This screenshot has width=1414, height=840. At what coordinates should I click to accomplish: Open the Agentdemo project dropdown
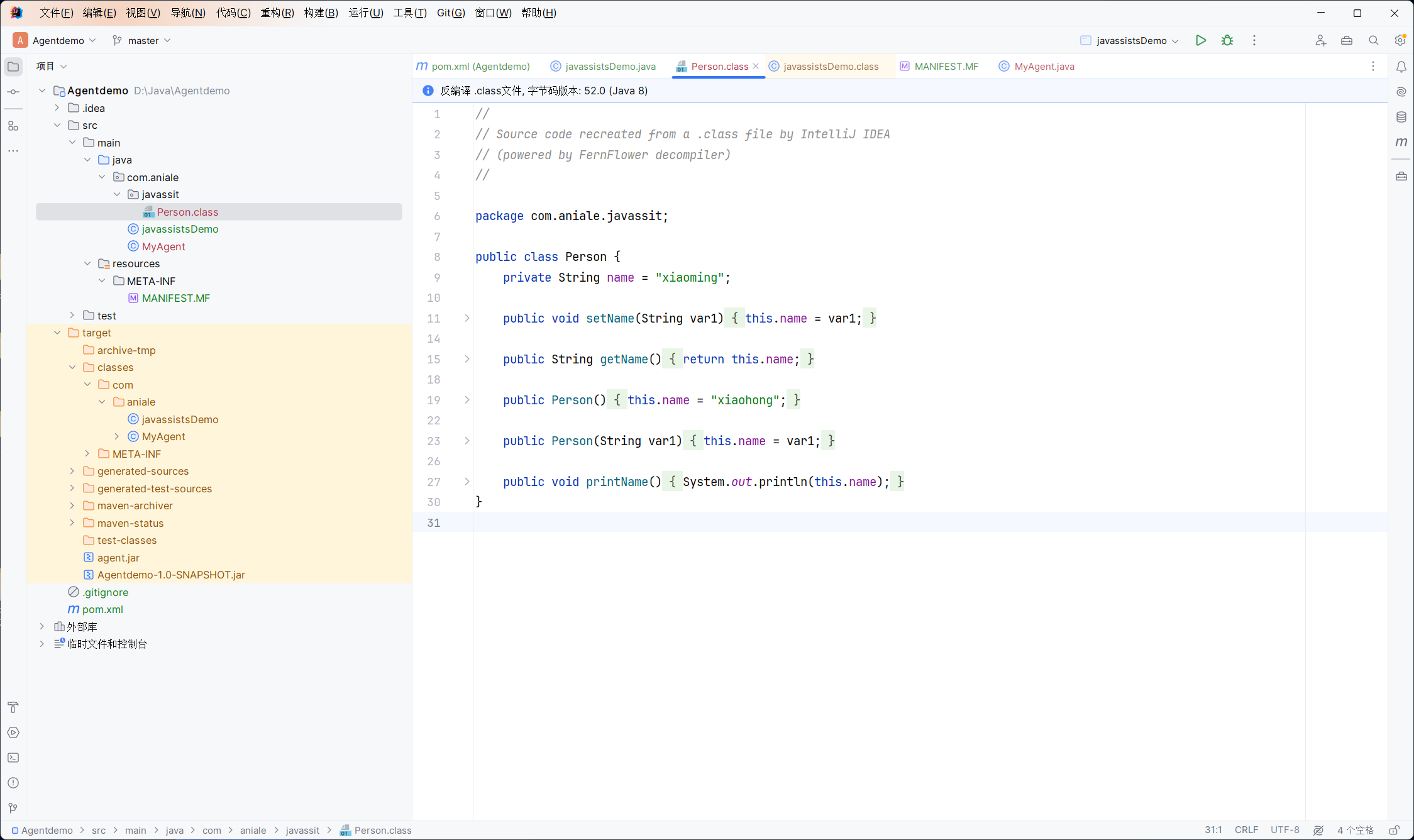[55, 40]
